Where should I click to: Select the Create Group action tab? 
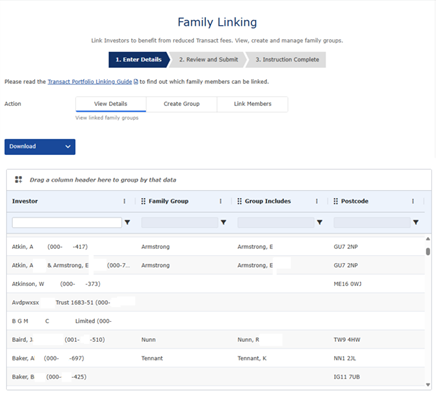181,104
